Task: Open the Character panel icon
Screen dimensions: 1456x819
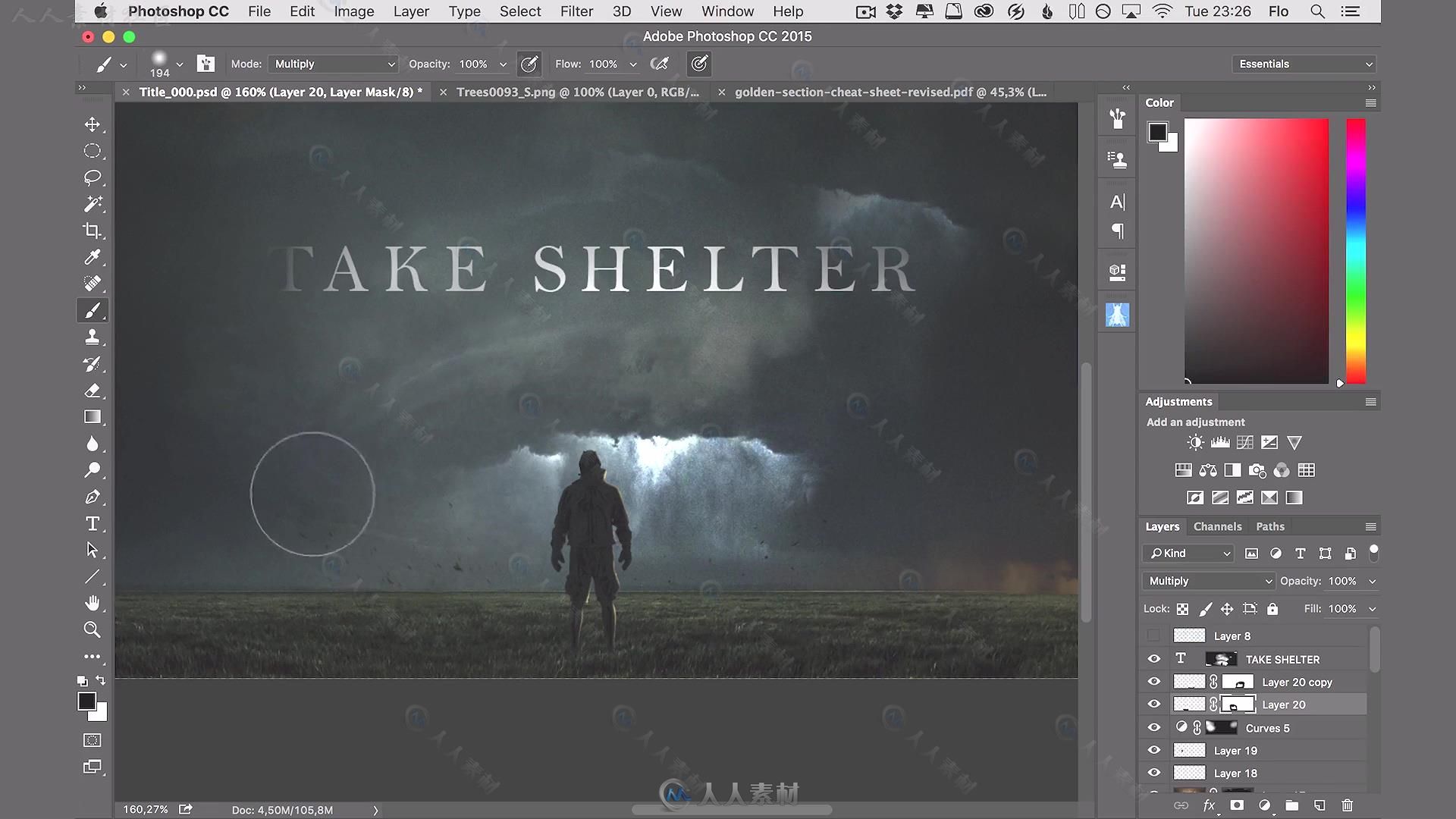Action: click(x=1117, y=202)
